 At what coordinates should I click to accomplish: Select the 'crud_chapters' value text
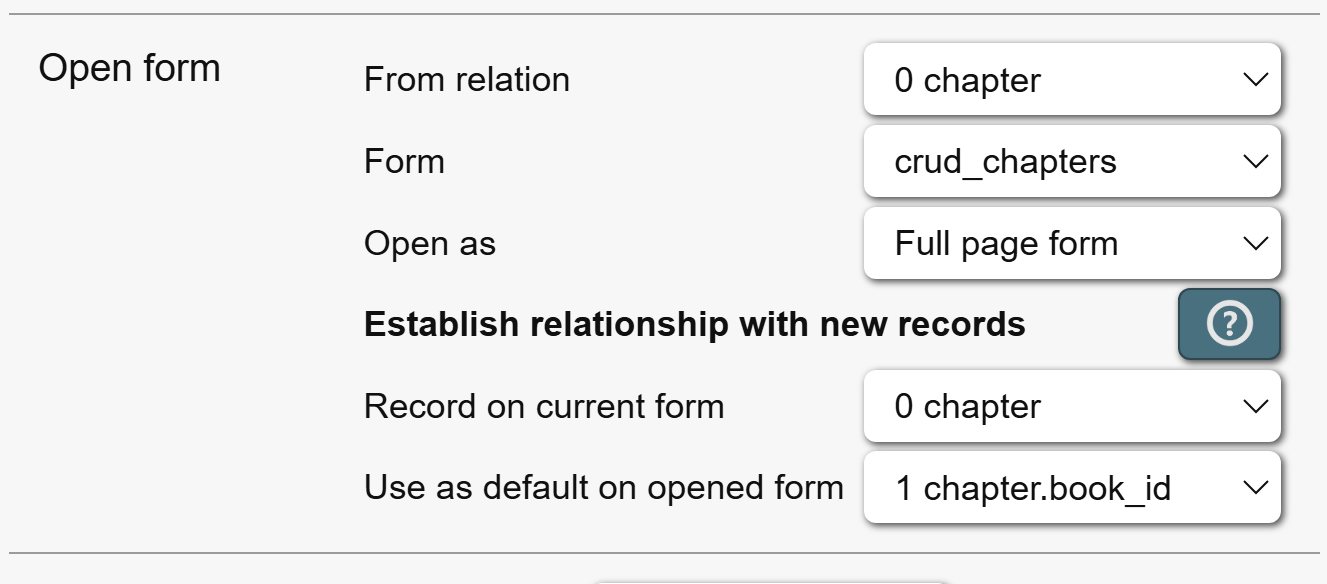1005,162
